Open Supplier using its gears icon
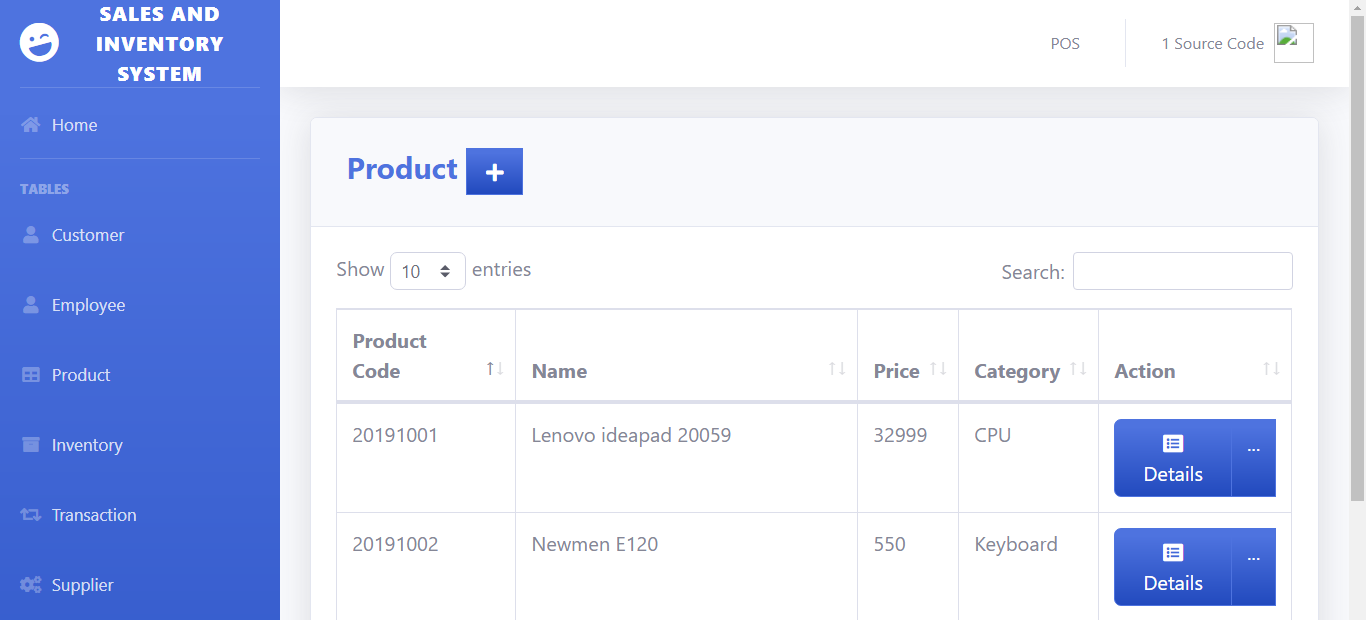The height and width of the screenshot is (620, 1366). (30, 584)
